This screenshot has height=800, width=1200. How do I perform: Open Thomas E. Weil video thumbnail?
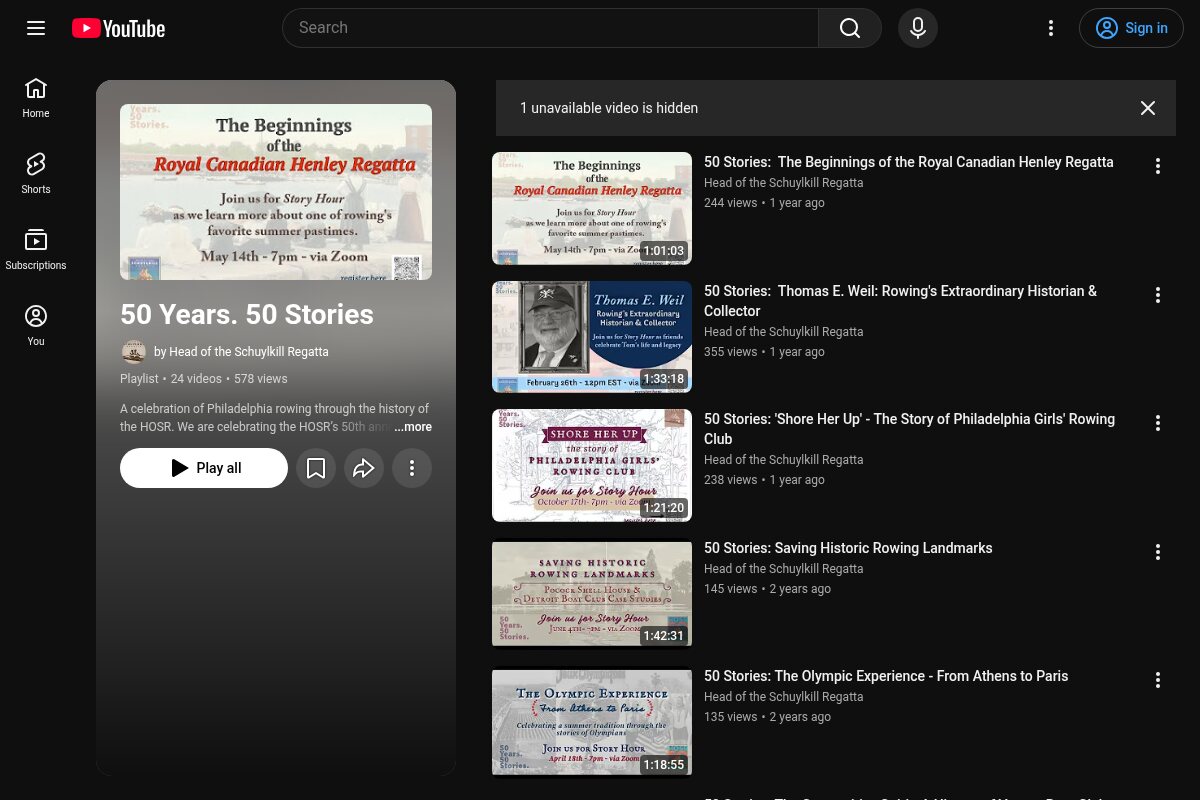(592, 337)
